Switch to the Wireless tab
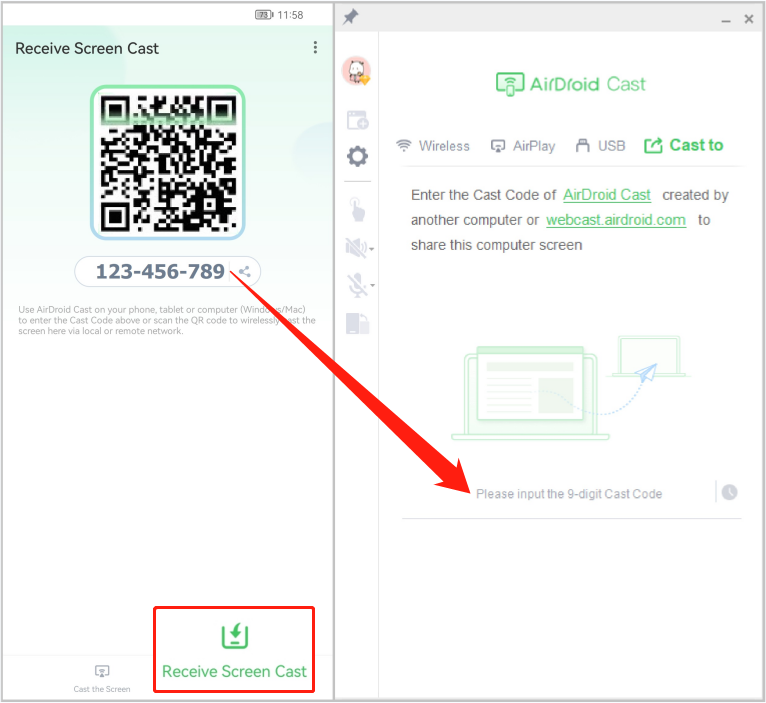The image size is (766, 703). (432, 146)
